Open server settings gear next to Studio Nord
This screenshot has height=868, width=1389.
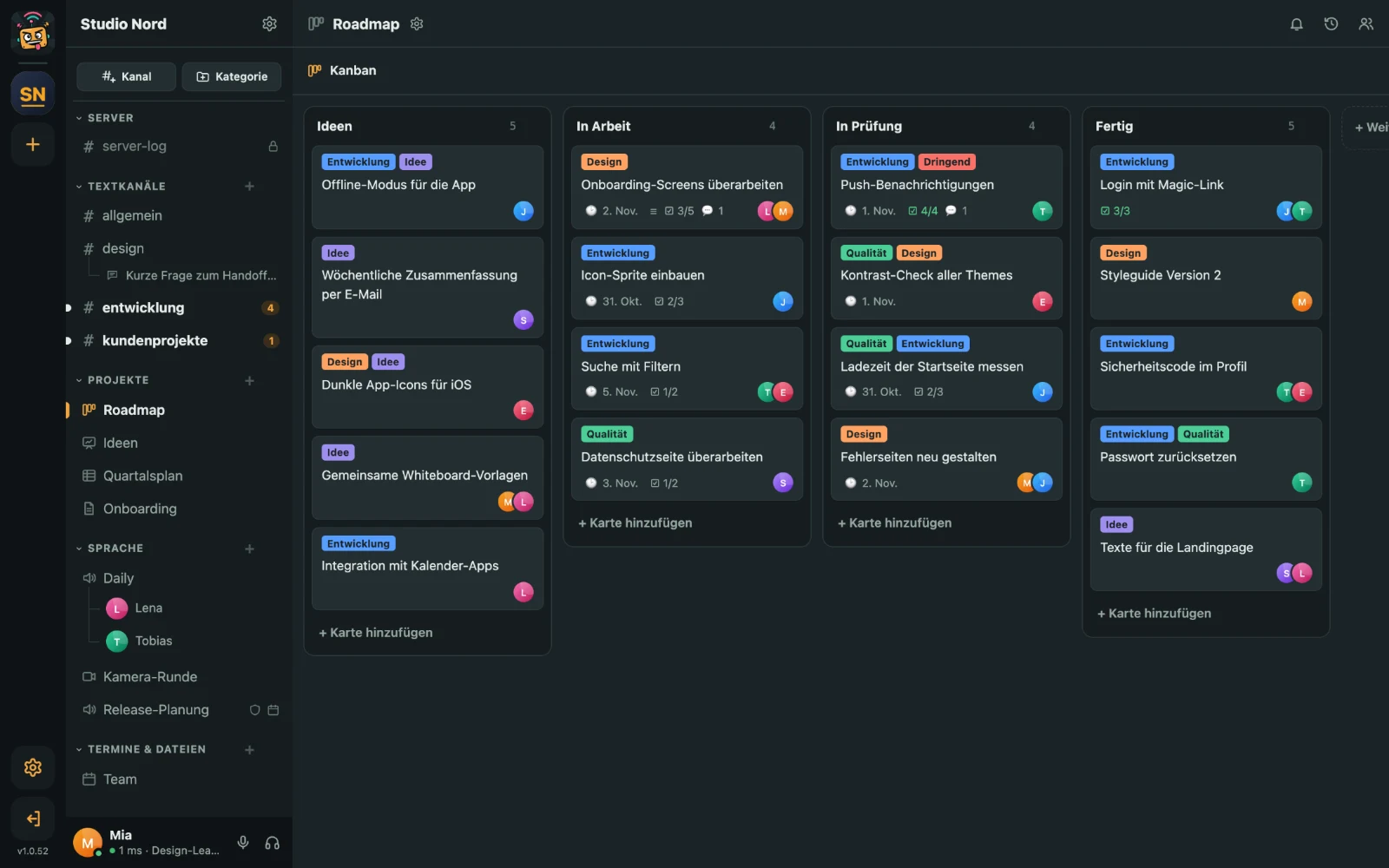pyautogui.click(x=269, y=23)
